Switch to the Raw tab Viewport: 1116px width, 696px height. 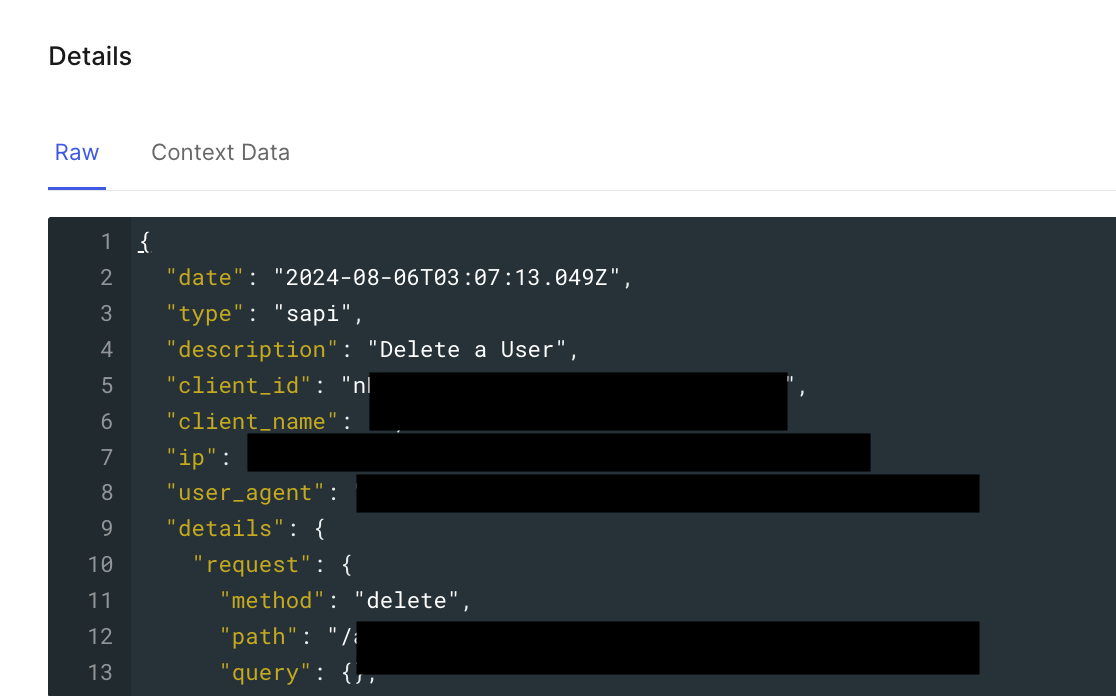pos(77,152)
